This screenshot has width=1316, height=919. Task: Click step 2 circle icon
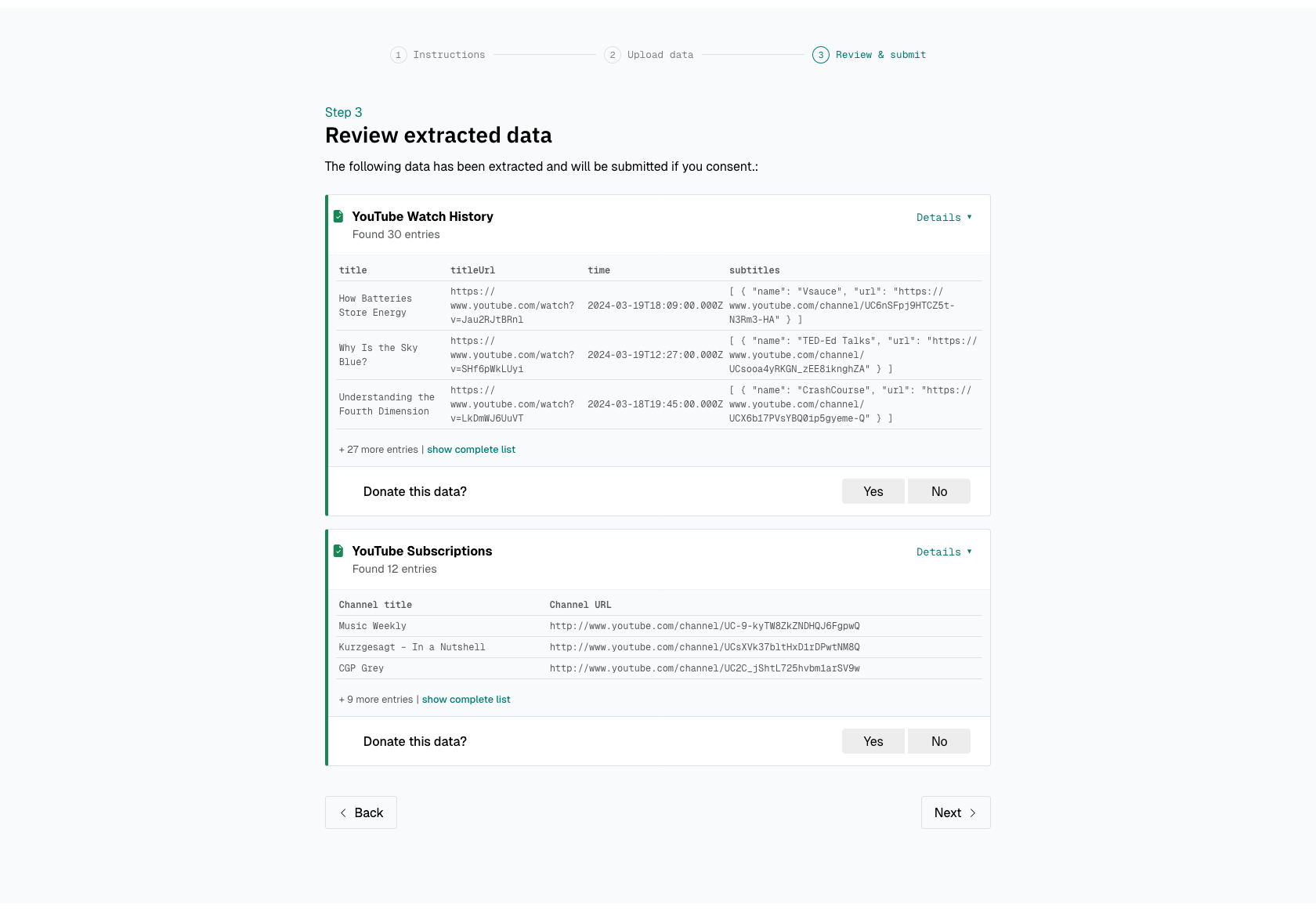tap(613, 55)
